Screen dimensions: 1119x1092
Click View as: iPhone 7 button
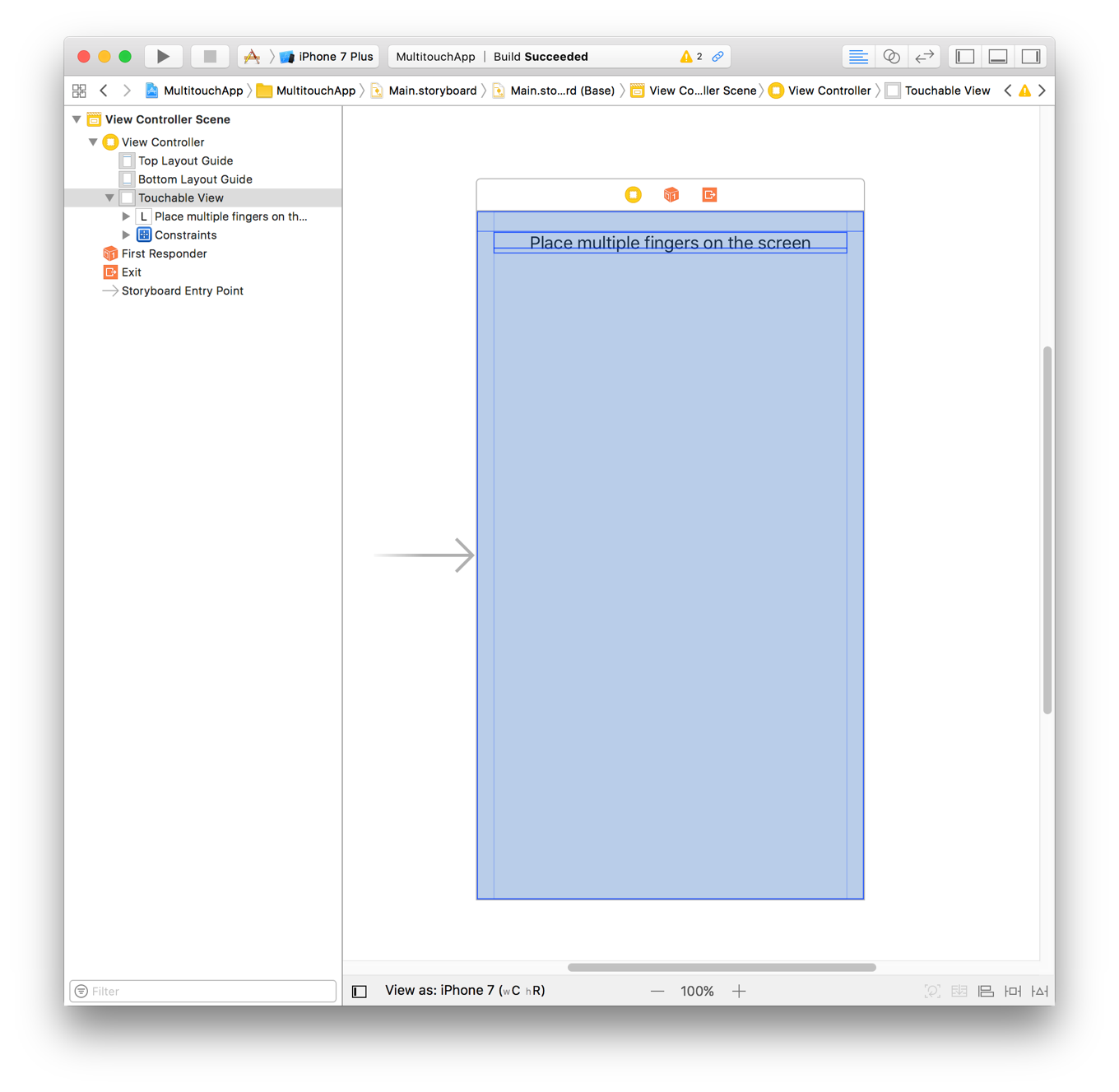coord(465,991)
